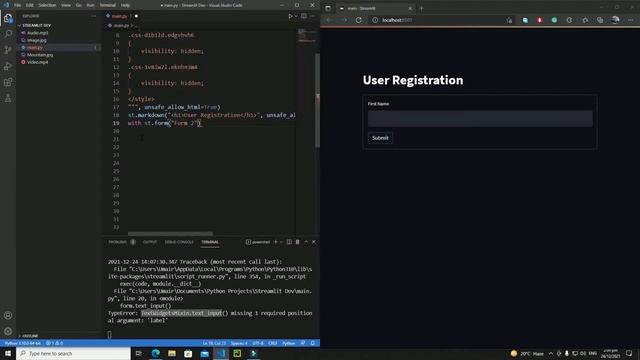View site information icon beside localhost
The image size is (640, 360).
point(375,20)
